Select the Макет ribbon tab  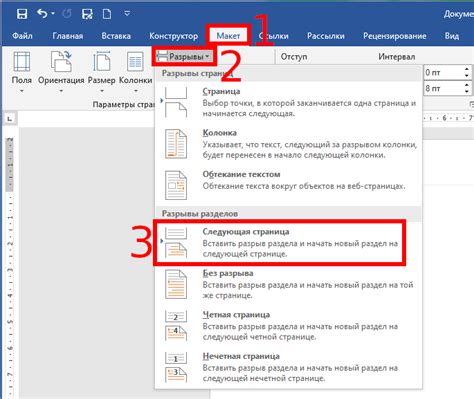pyautogui.click(x=228, y=36)
